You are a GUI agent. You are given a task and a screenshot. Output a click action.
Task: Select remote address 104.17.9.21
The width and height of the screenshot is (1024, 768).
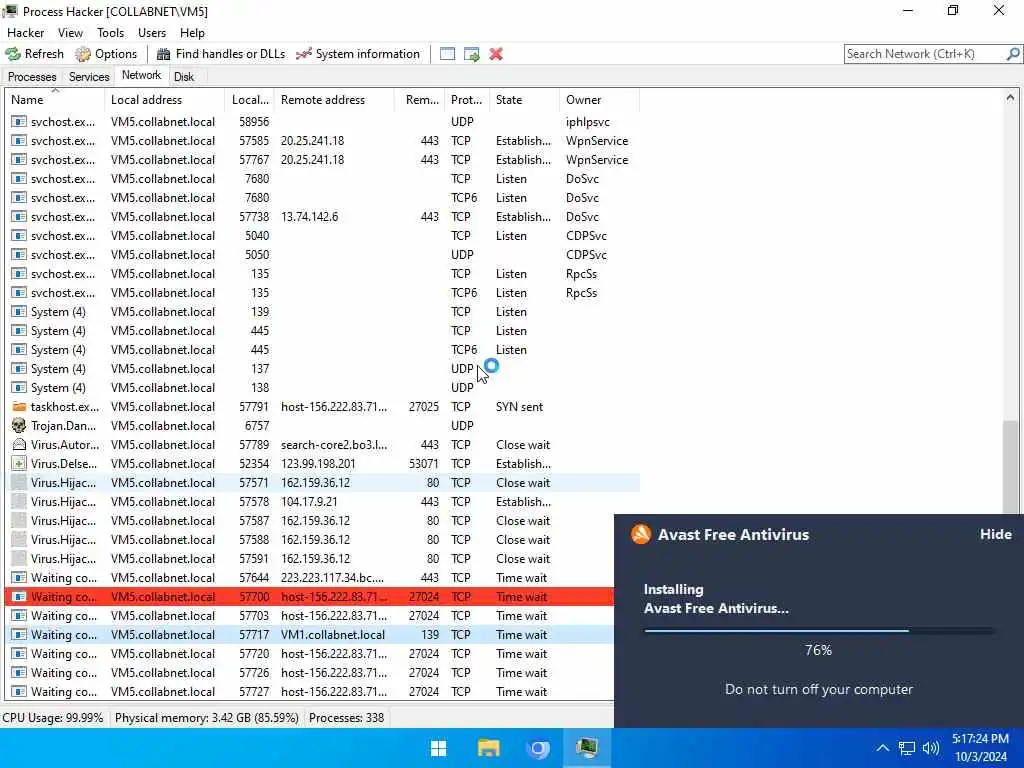310,502
